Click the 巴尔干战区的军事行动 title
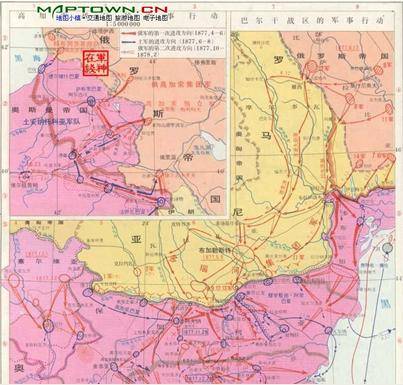The height and width of the screenshot is (385, 403). tap(311, 21)
